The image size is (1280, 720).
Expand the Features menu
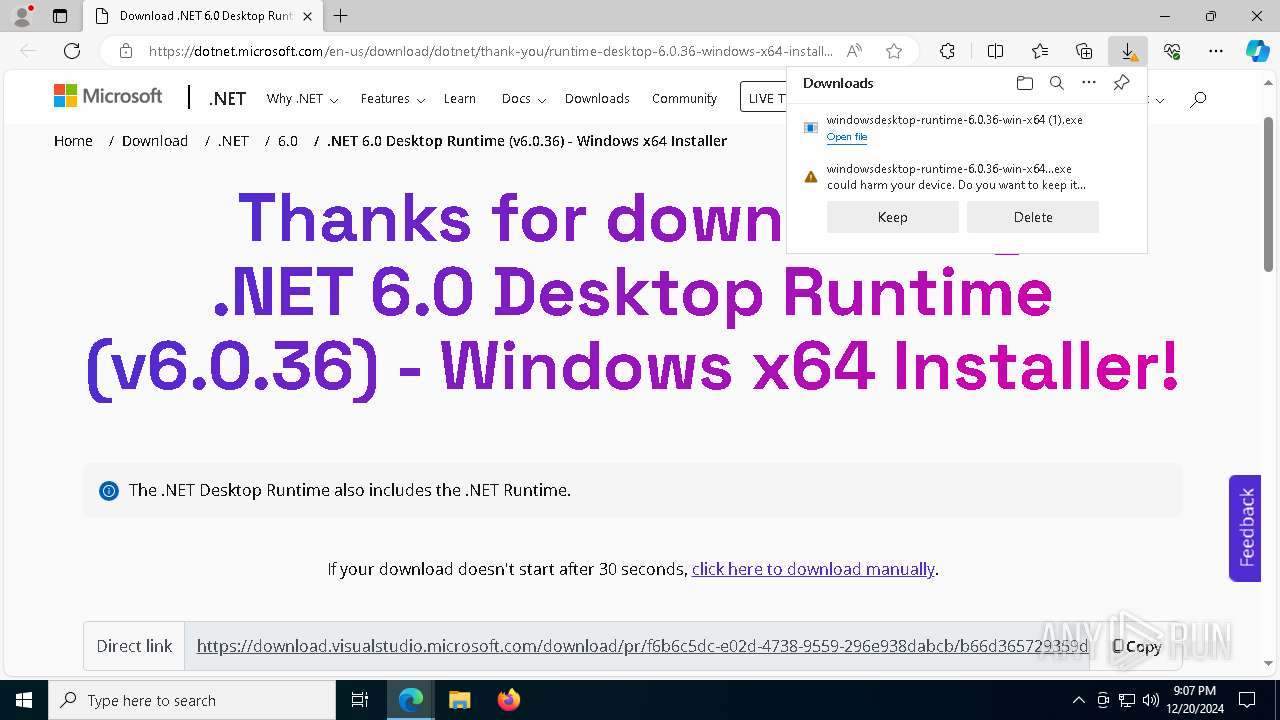pos(393,99)
